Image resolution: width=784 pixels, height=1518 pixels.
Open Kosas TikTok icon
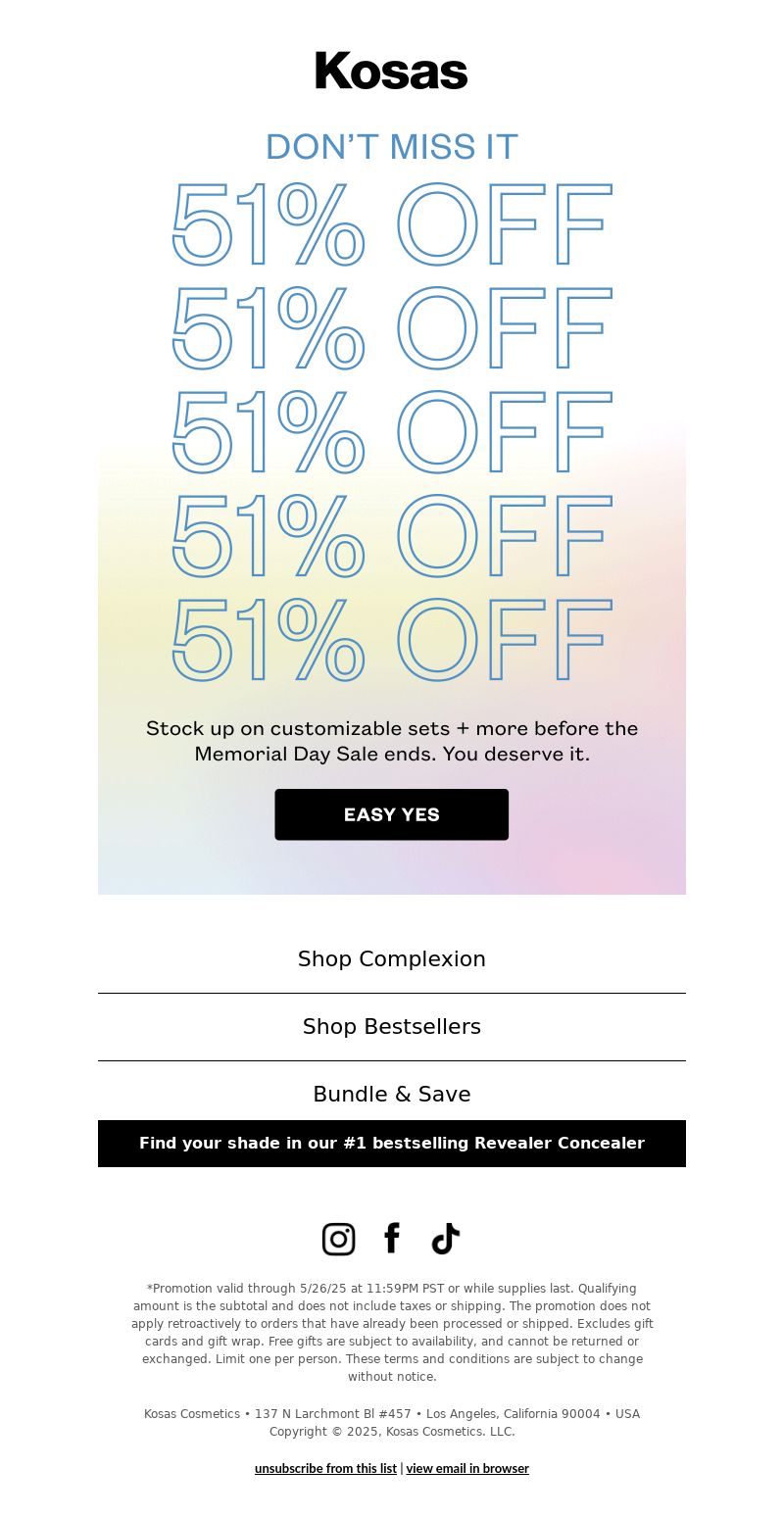(x=446, y=1239)
